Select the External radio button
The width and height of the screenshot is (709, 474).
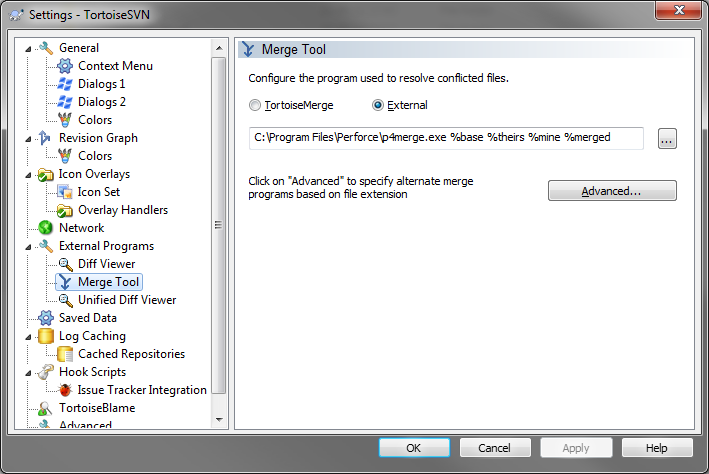(378, 105)
